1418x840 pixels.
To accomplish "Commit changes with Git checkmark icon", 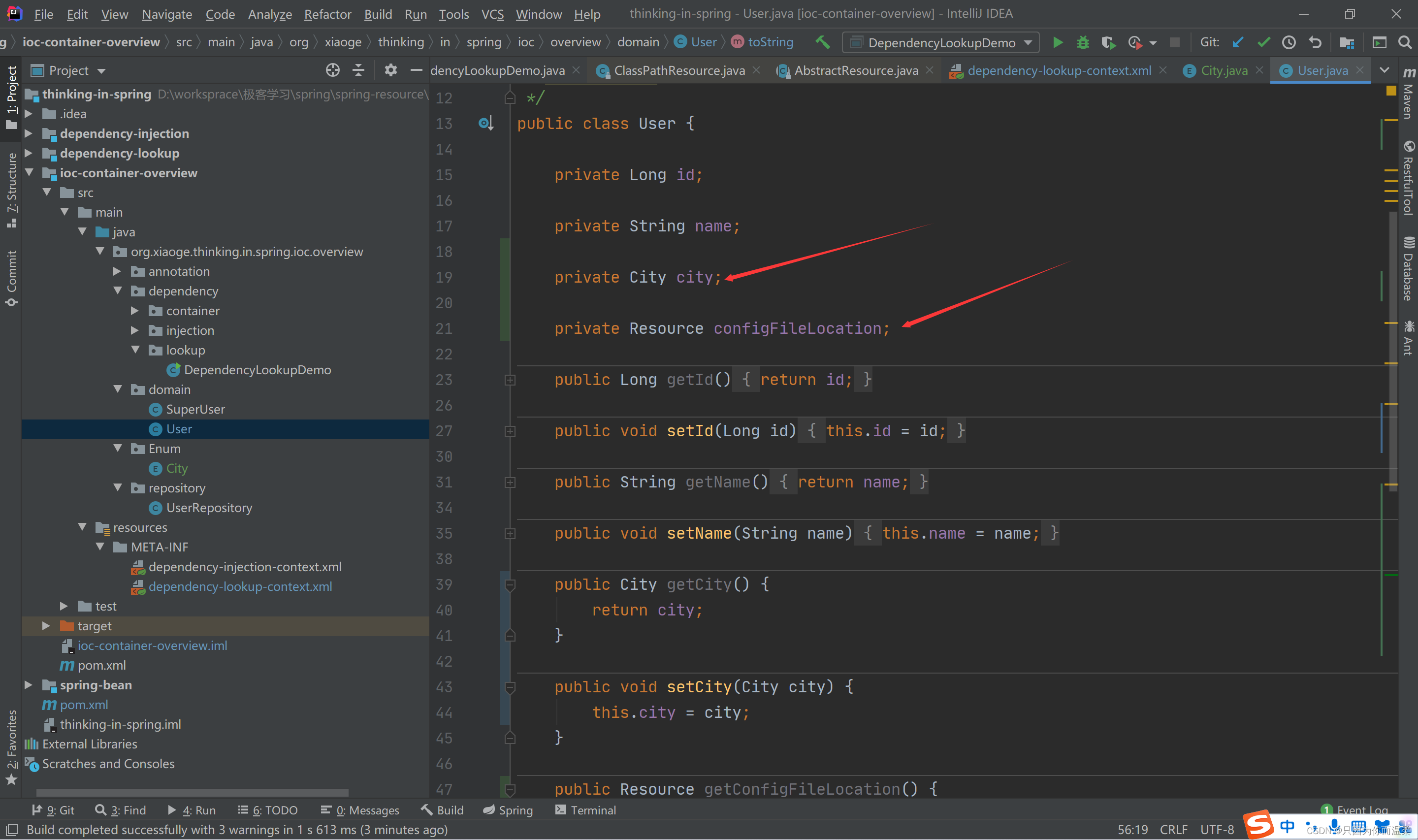I will tap(1263, 42).
